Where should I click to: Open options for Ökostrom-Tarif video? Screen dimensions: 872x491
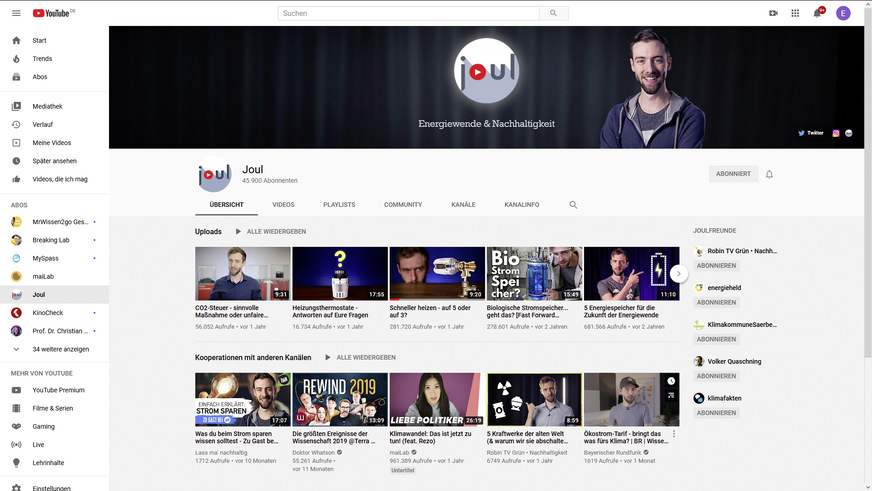coord(674,434)
